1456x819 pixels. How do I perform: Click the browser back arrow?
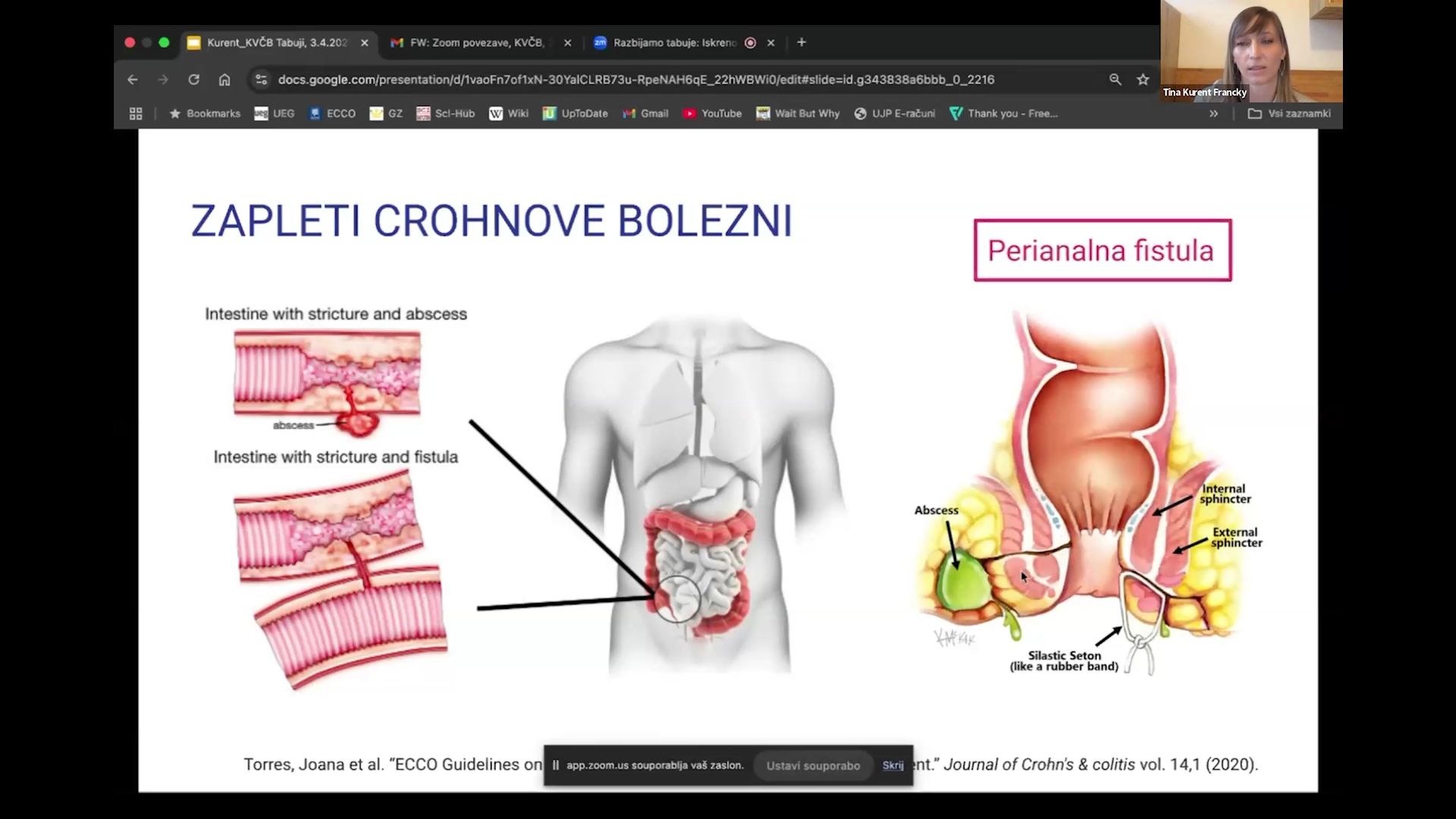coord(133,80)
